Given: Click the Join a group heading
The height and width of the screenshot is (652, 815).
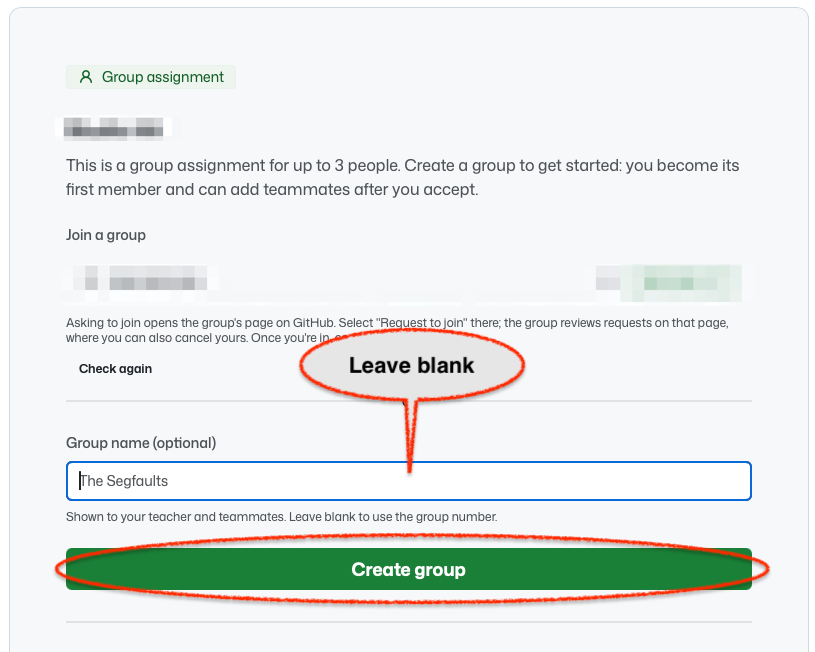Looking at the screenshot, I should pos(106,235).
